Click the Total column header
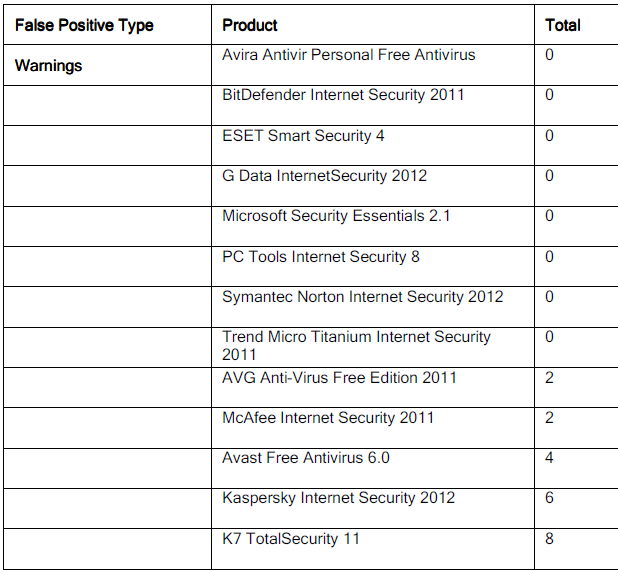Image resolution: width=618 pixels, height=570 pixels. coord(563,26)
